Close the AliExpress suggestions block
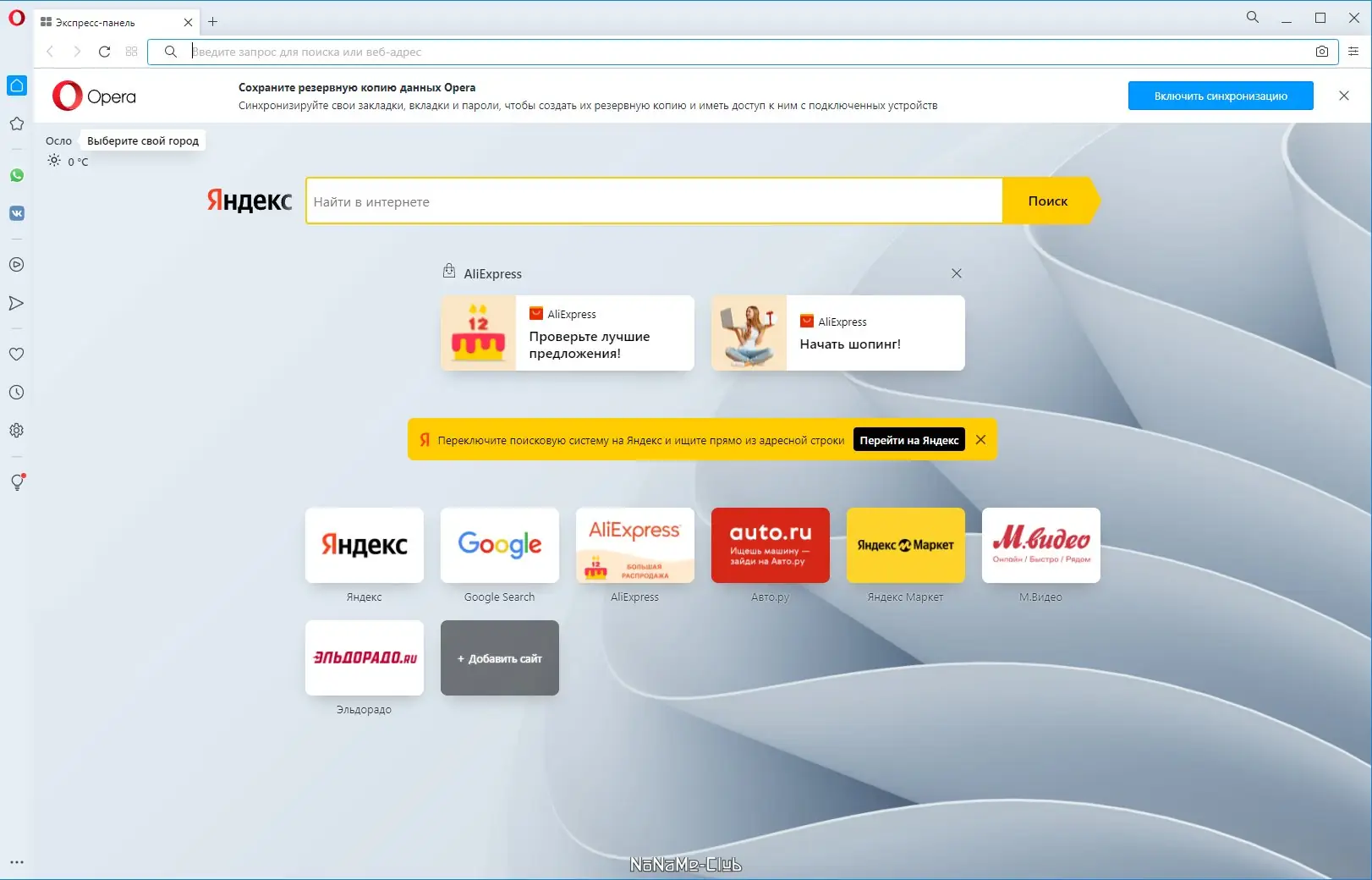This screenshot has width=1372, height=880. pos(957,273)
